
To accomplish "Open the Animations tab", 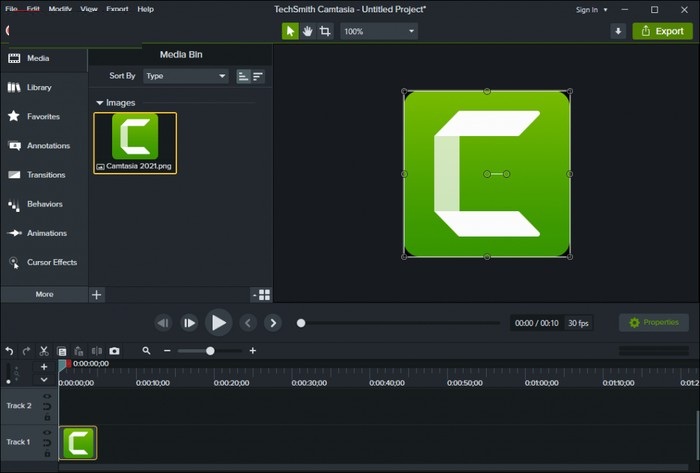I will (x=44, y=233).
